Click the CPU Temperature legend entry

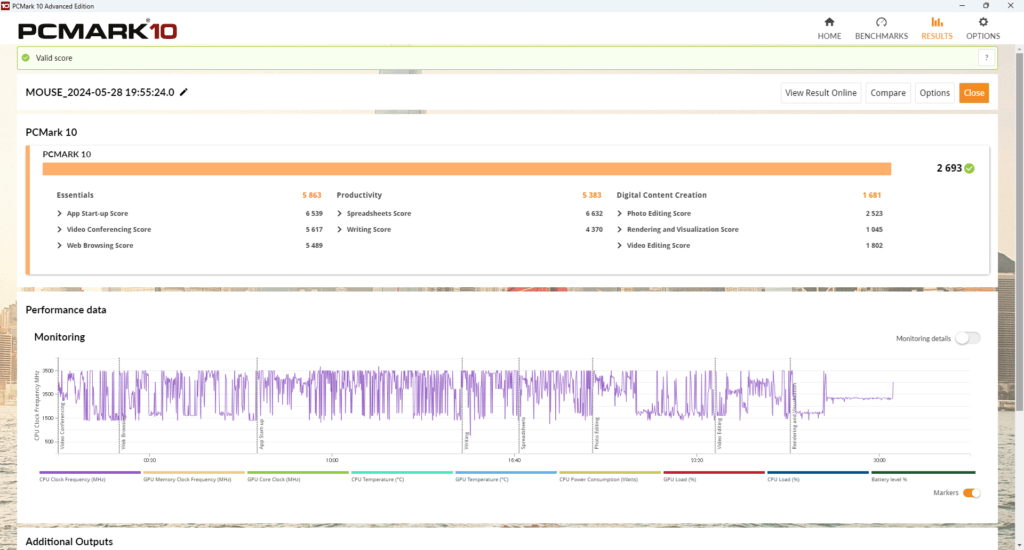pos(378,480)
